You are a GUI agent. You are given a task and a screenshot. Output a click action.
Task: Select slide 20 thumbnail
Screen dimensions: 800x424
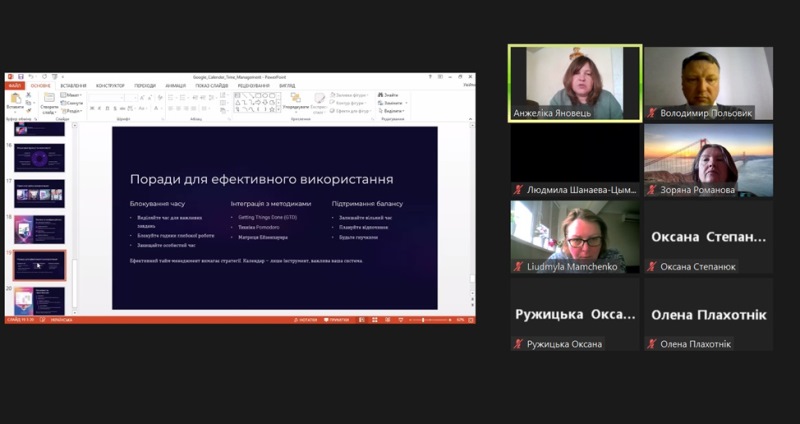(x=40, y=301)
